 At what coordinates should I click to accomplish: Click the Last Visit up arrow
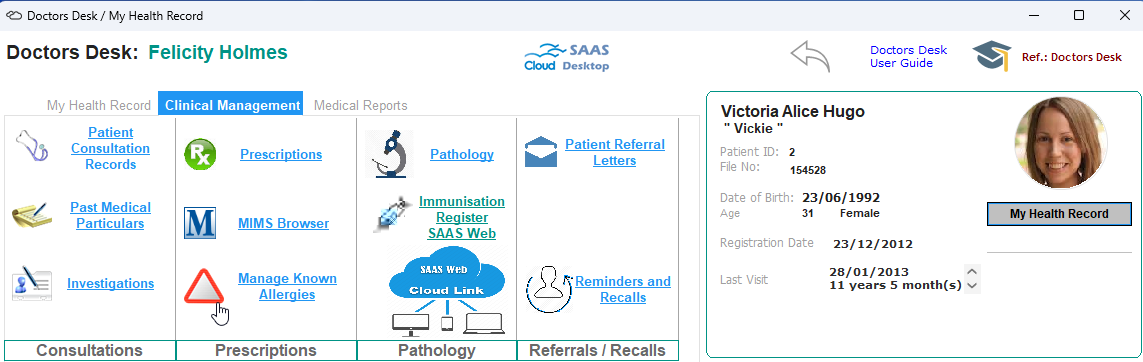pyautogui.click(x=972, y=271)
